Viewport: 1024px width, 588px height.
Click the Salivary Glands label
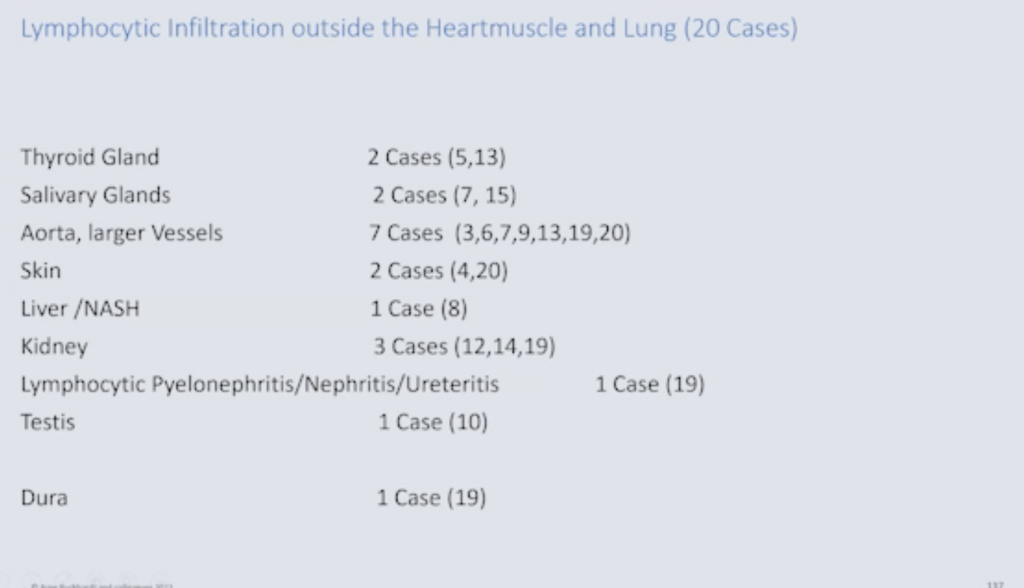96,195
